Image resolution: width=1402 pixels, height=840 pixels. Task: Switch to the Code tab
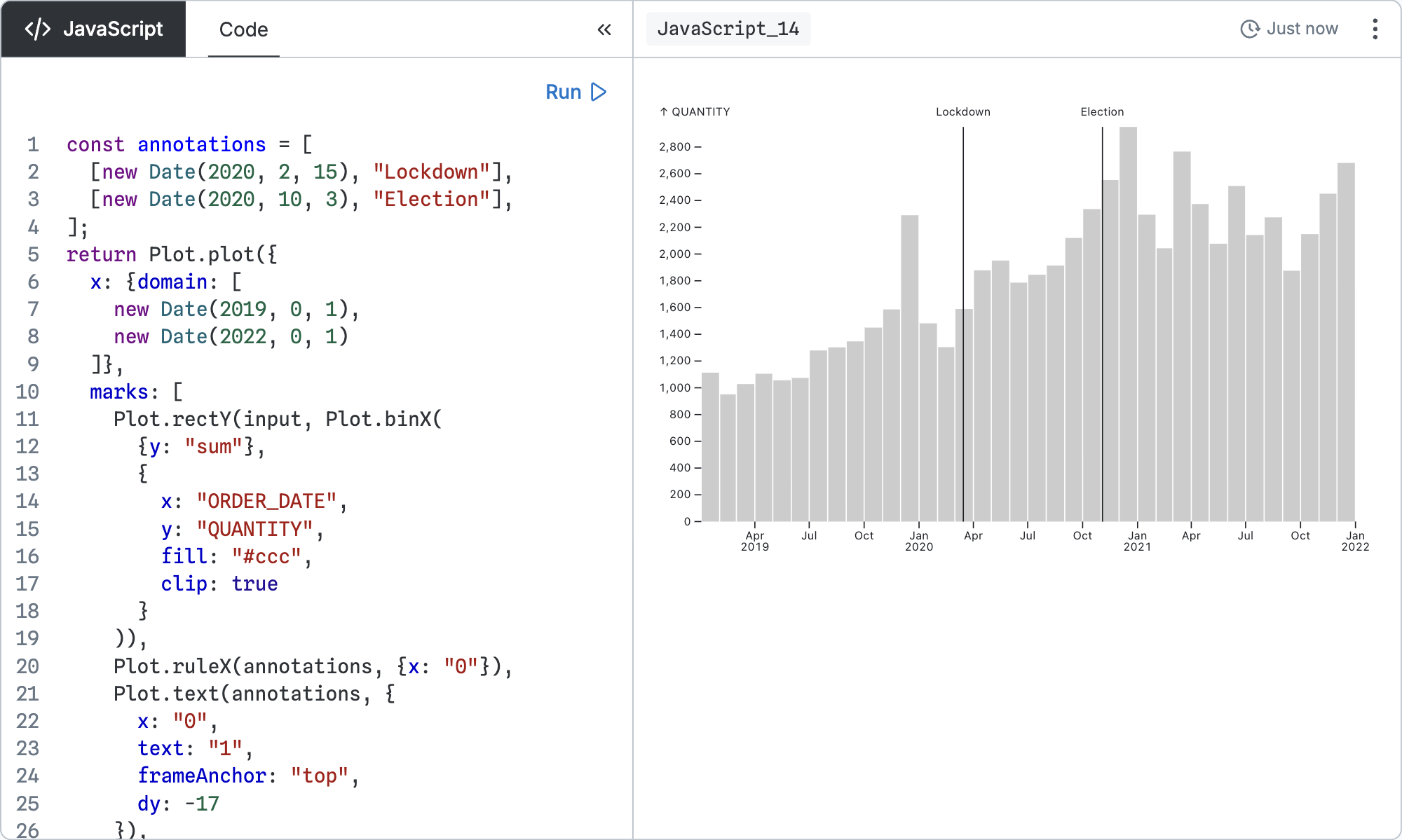click(243, 29)
